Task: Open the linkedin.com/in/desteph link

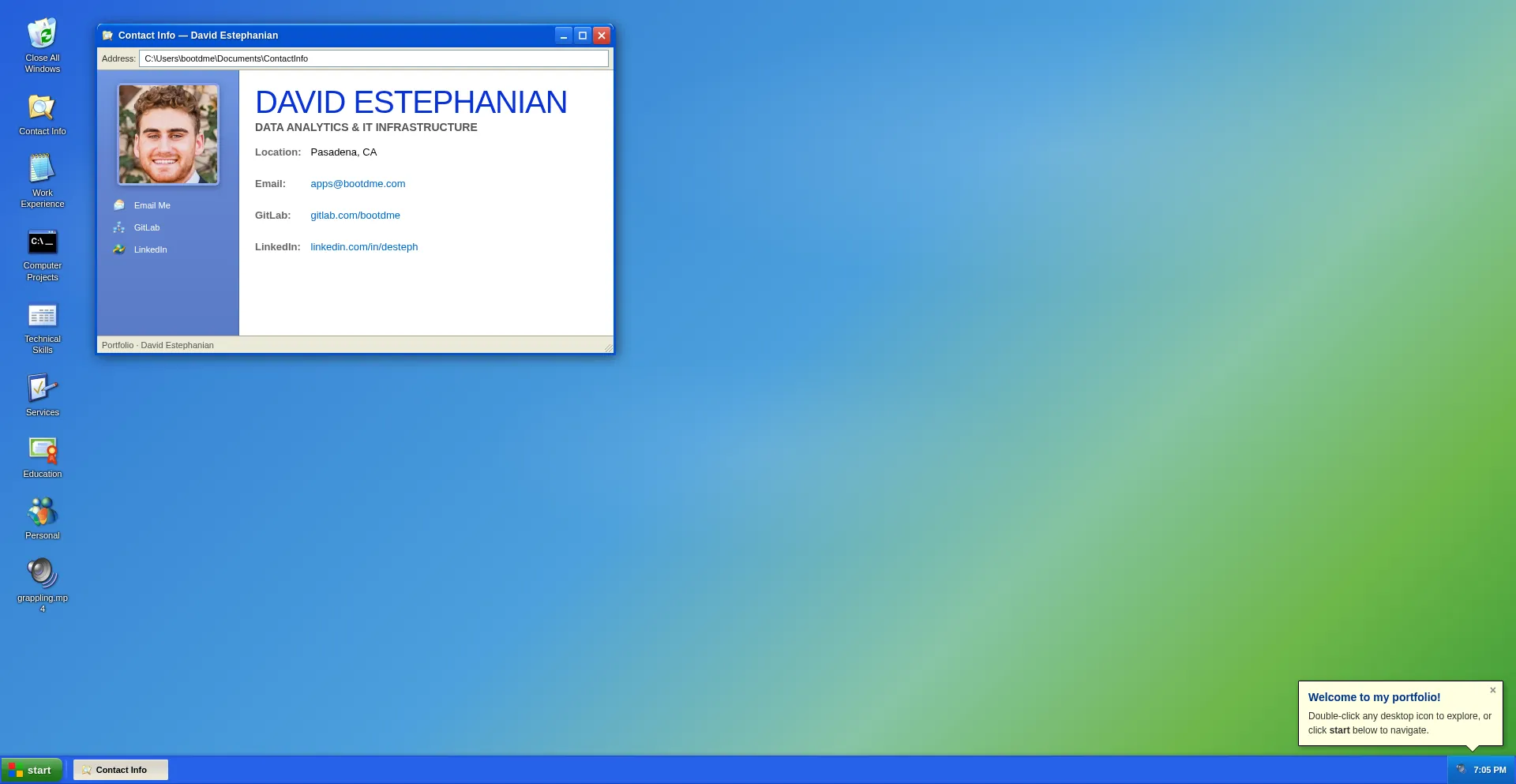Action: pos(364,247)
